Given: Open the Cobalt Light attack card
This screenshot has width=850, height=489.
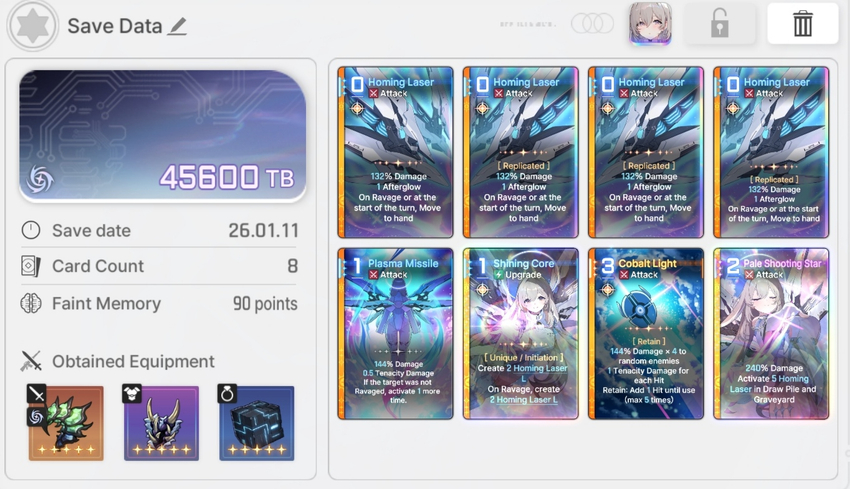Looking at the screenshot, I should tap(646, 334).
